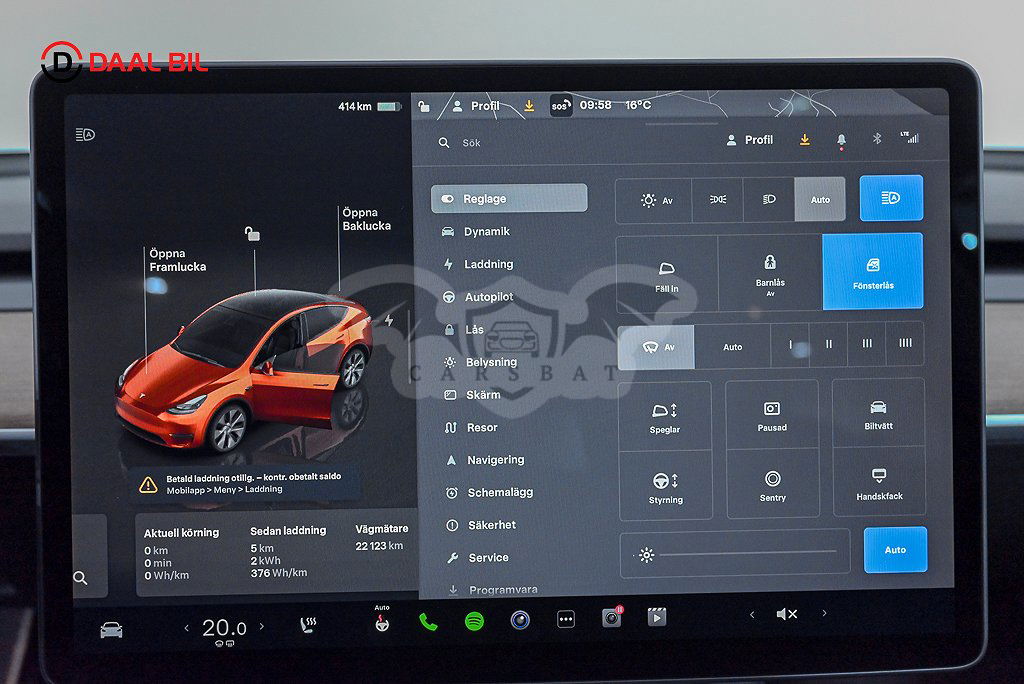
Task: Increase cabin temperature with right arrow
Action: tap(263, 627)
